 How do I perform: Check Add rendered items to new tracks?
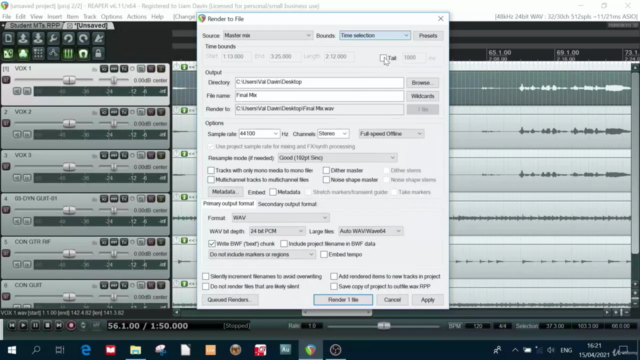(x=334, y=276)
